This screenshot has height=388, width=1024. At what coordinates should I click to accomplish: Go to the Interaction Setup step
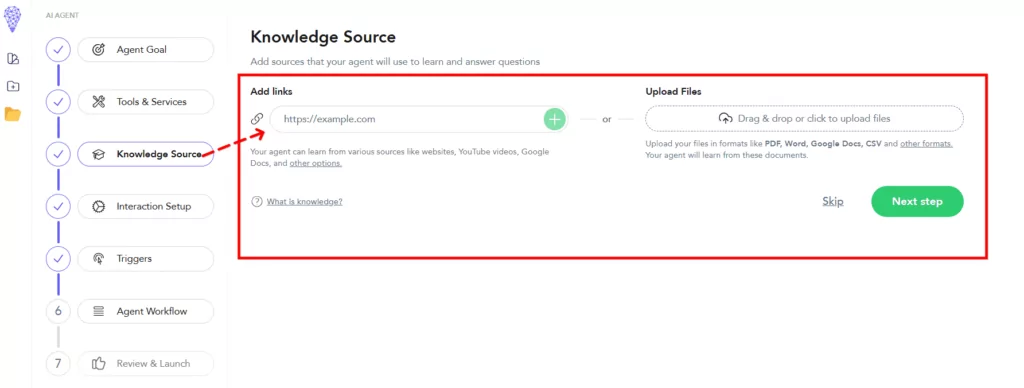tap(146, 206)
